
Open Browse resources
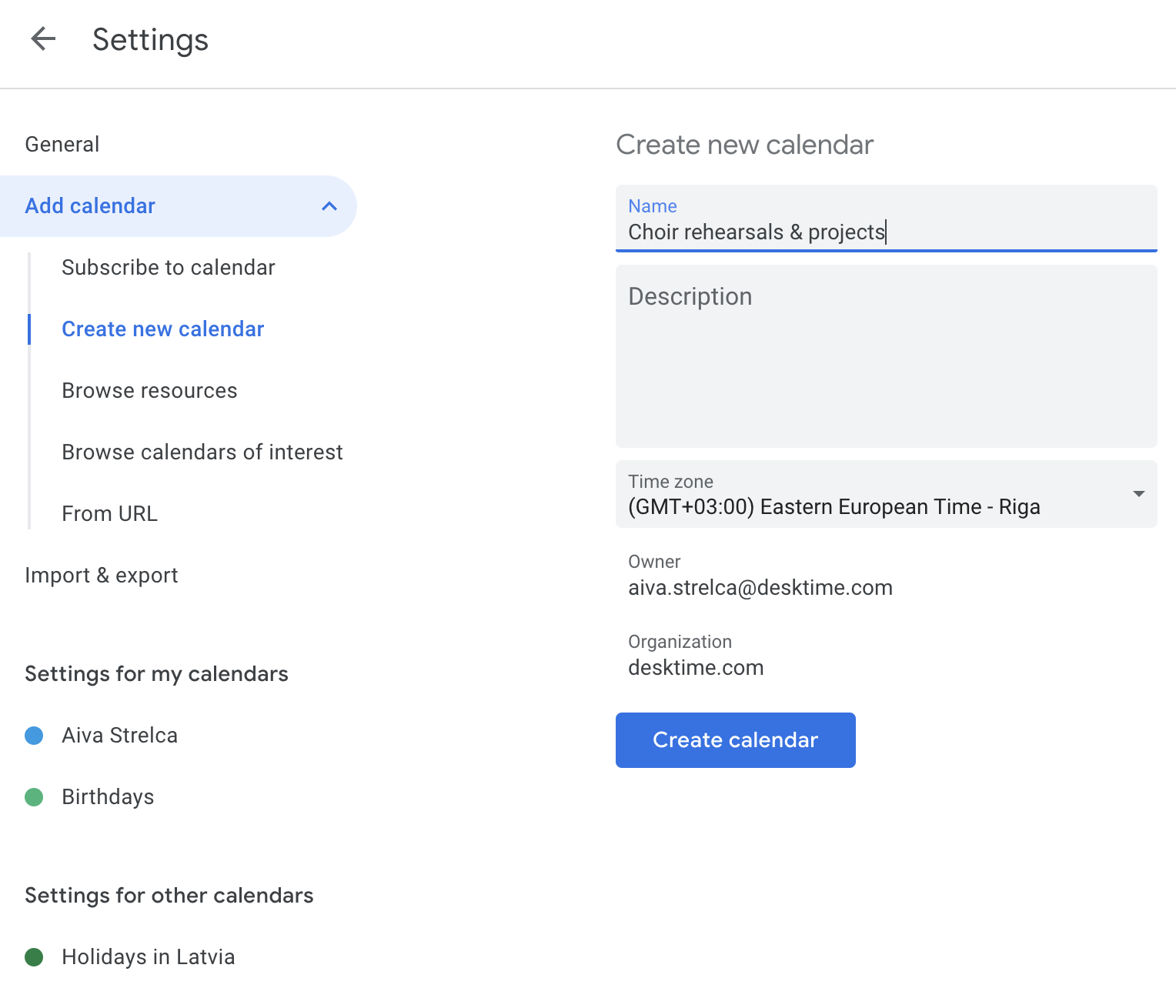coord(149,391)
